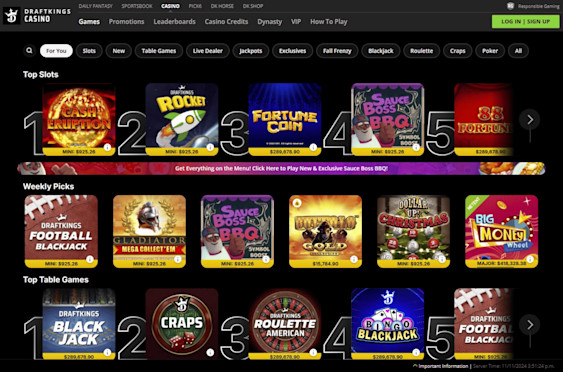Select the Table Games filter pill
Viewport: 563px width, 372px height.
click(159, 51)
